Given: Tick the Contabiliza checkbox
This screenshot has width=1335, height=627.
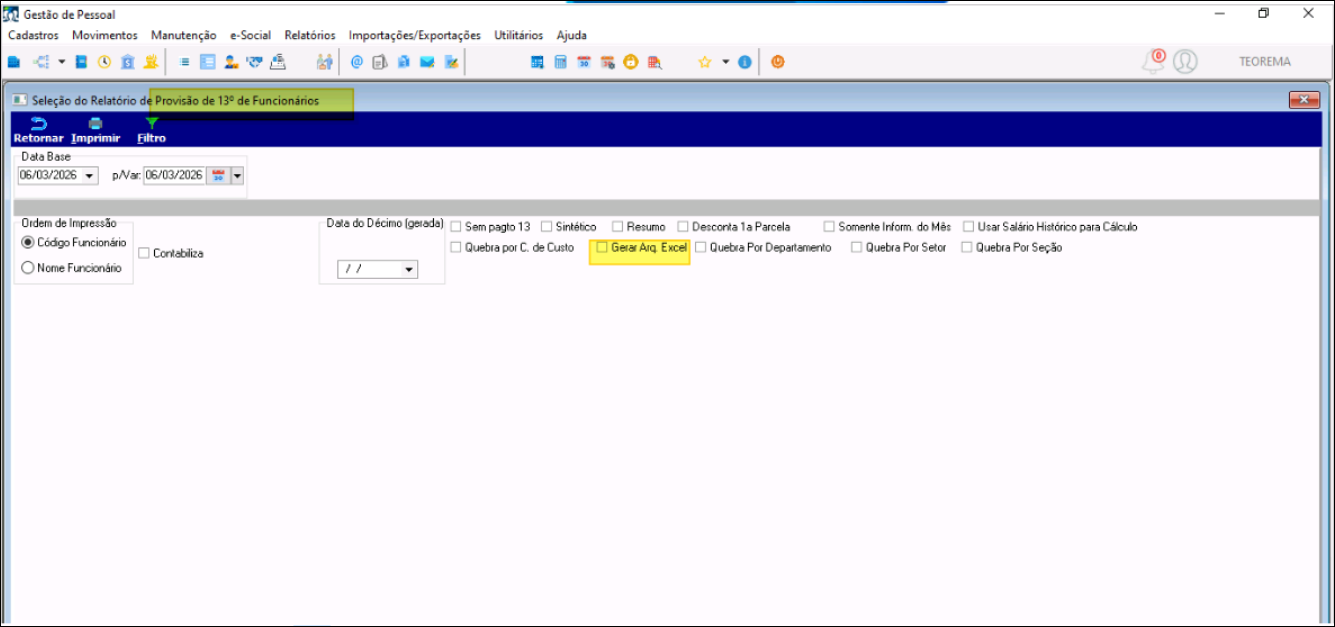Looking at the screenshot, I should click(x=145, y=253).
